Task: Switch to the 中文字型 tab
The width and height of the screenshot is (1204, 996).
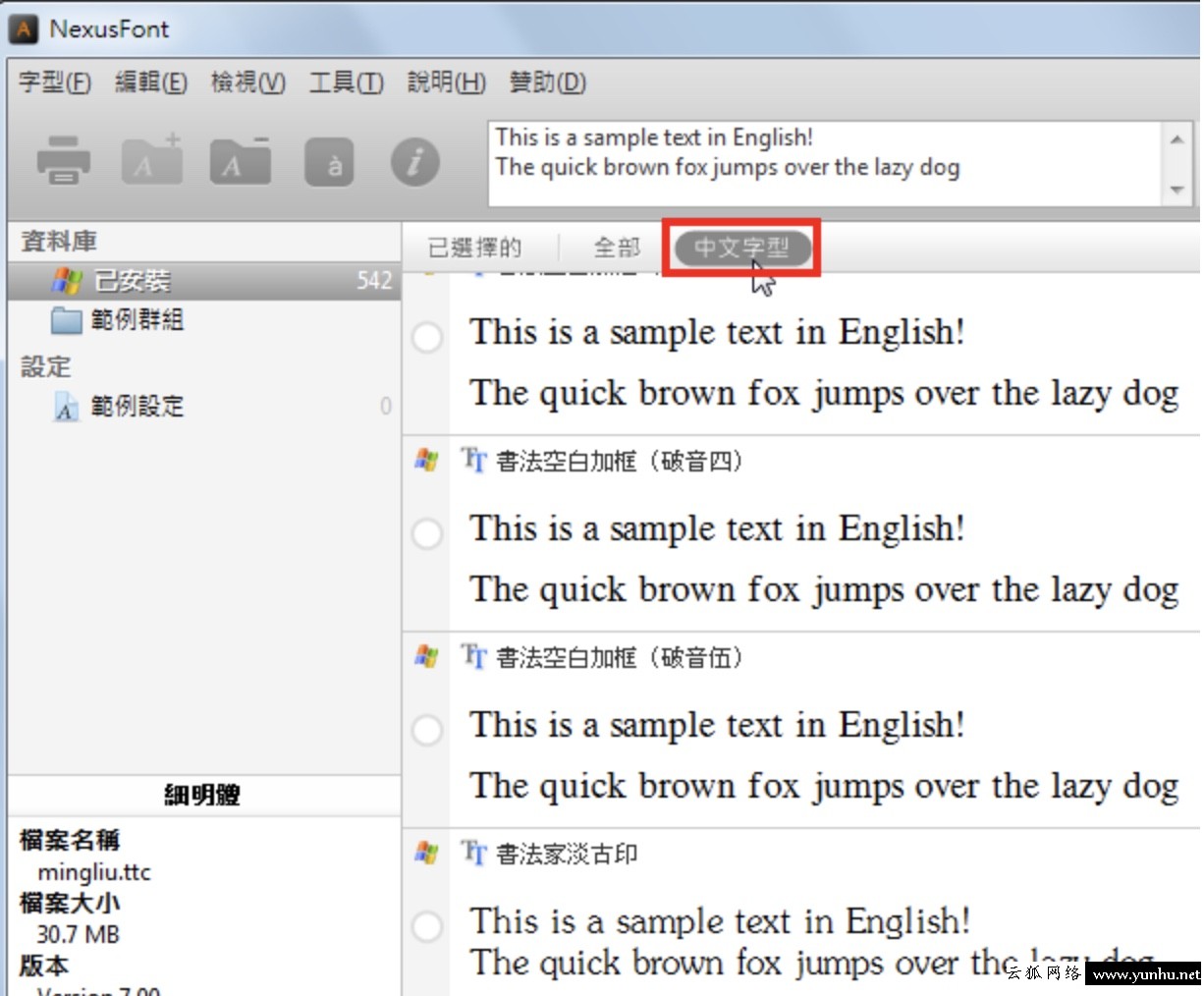Action: pyautogui.click(x=742, y=248)
